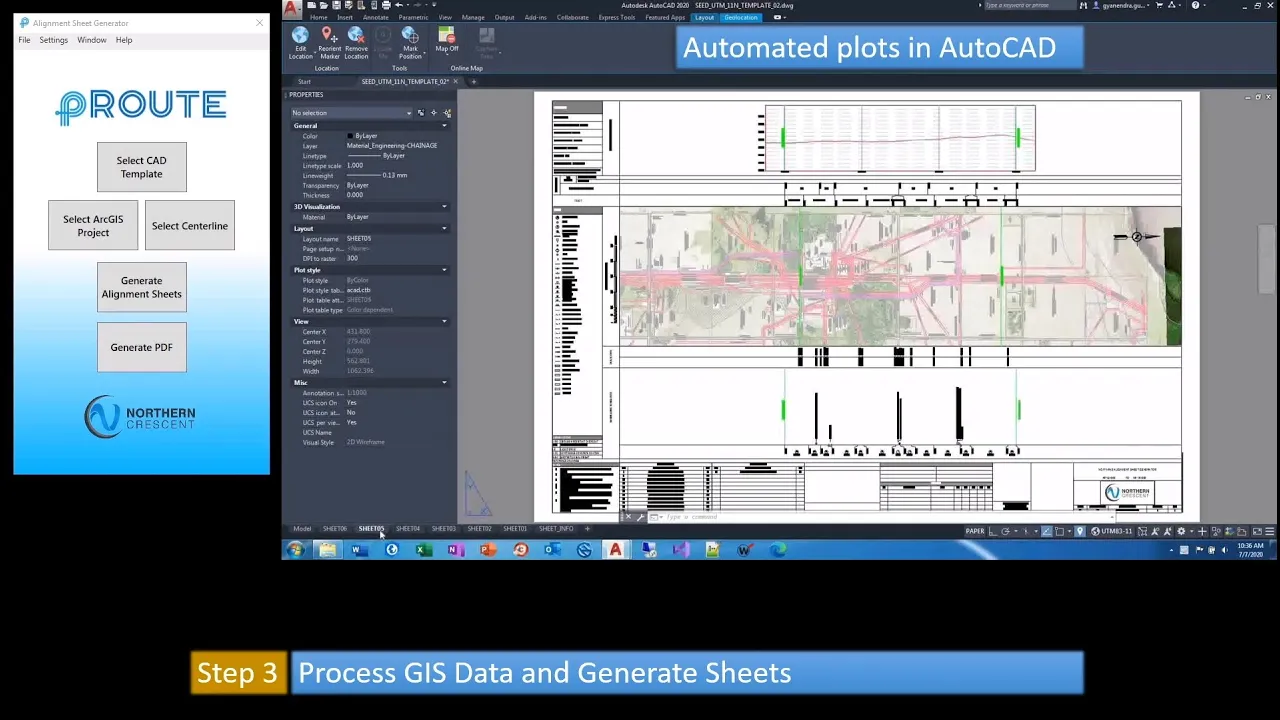Click the Clean Screen icon in status bar
Viewport: 1280px width, 720px height.
click(x=1257, y=531)
